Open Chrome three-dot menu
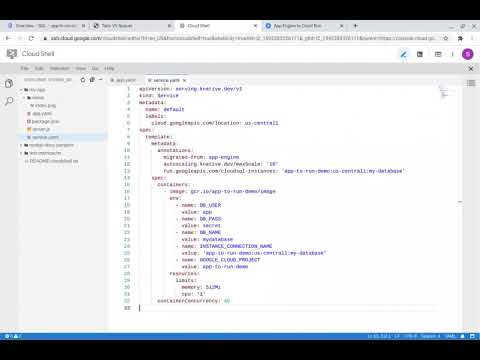The height and width of the screenshot is (360, 480). pos(472,38)
